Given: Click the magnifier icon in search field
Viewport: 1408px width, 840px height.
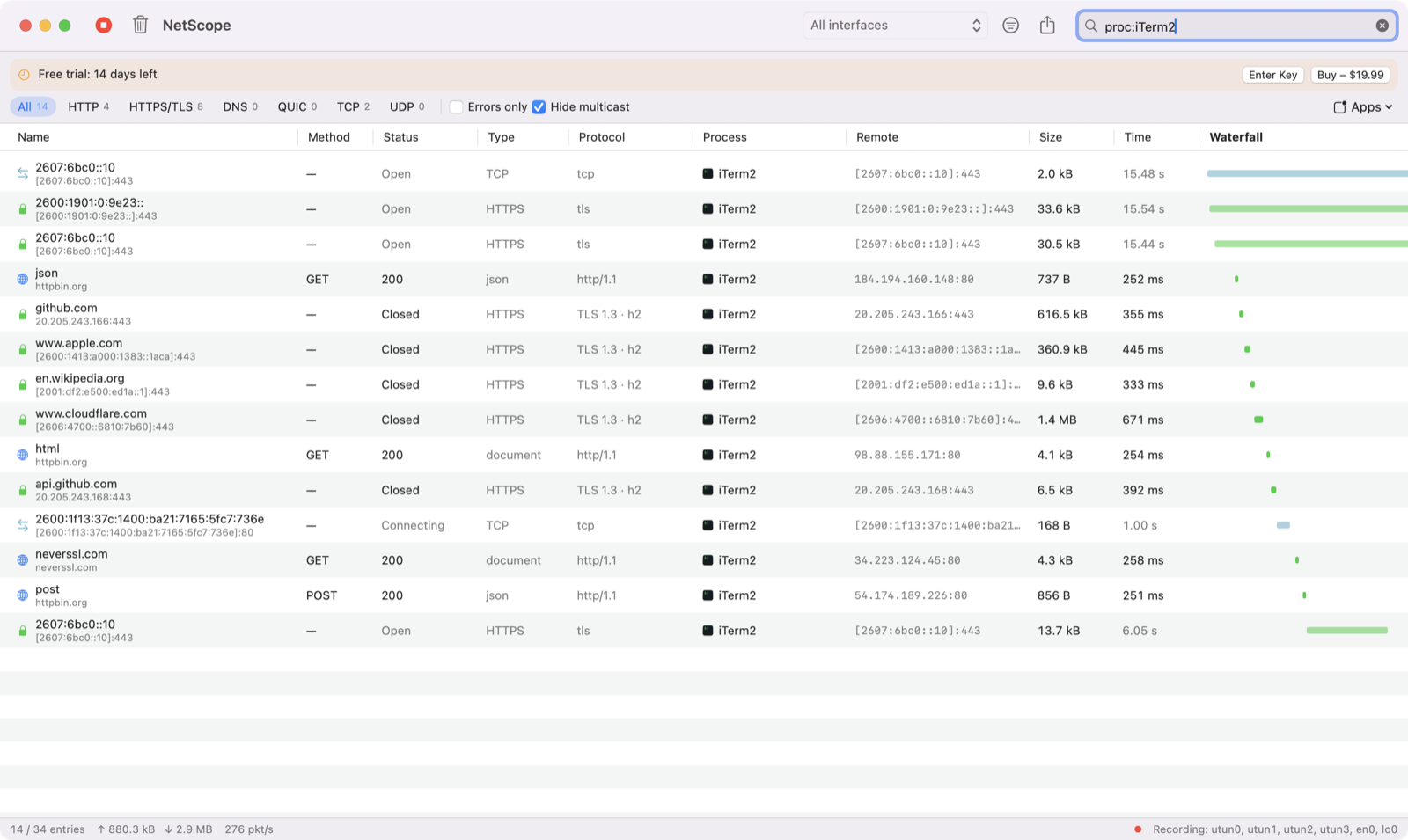Looking at the screenshot, I should coord(1091,26).
